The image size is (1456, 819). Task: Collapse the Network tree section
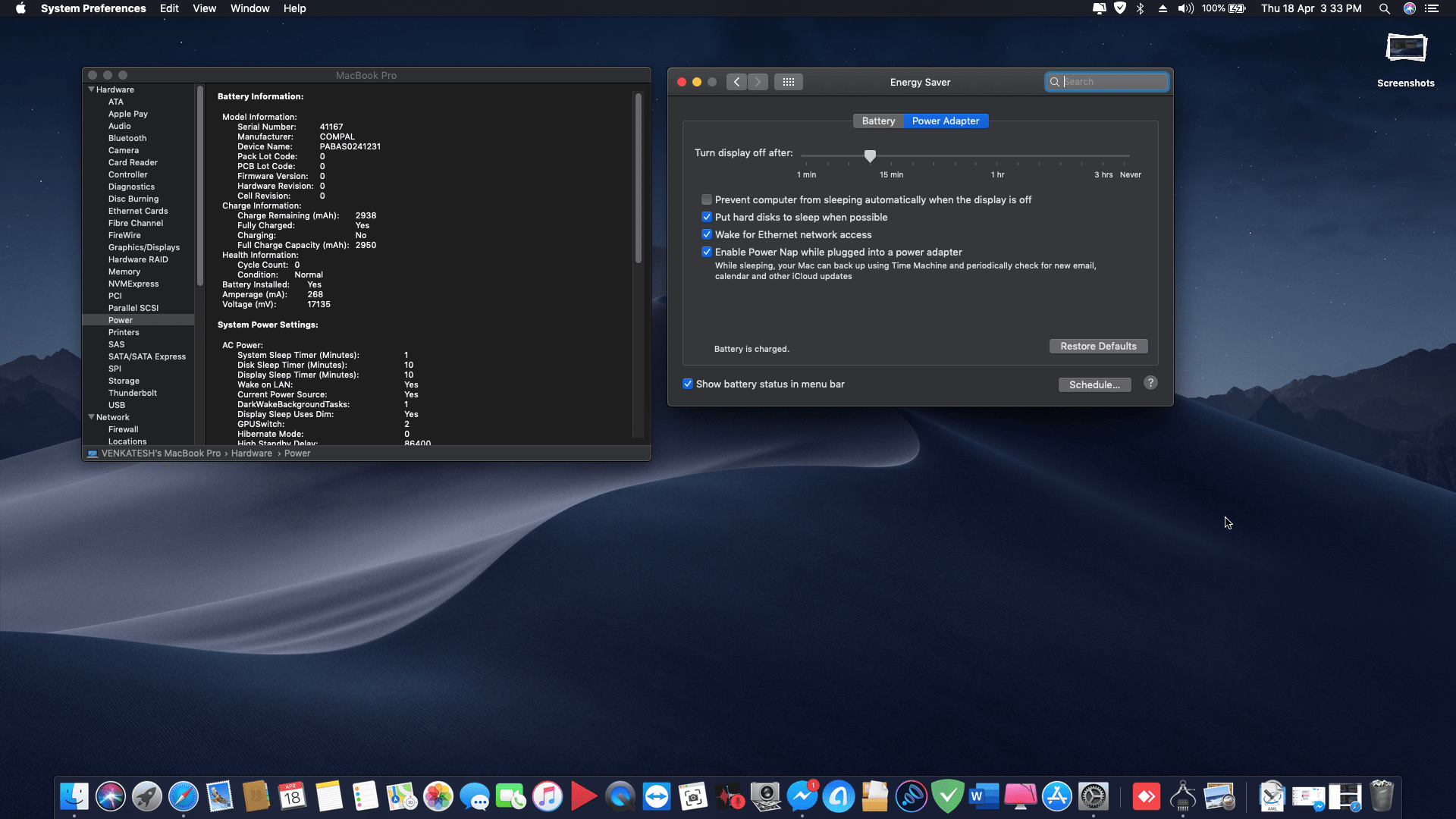pos(91,417)
